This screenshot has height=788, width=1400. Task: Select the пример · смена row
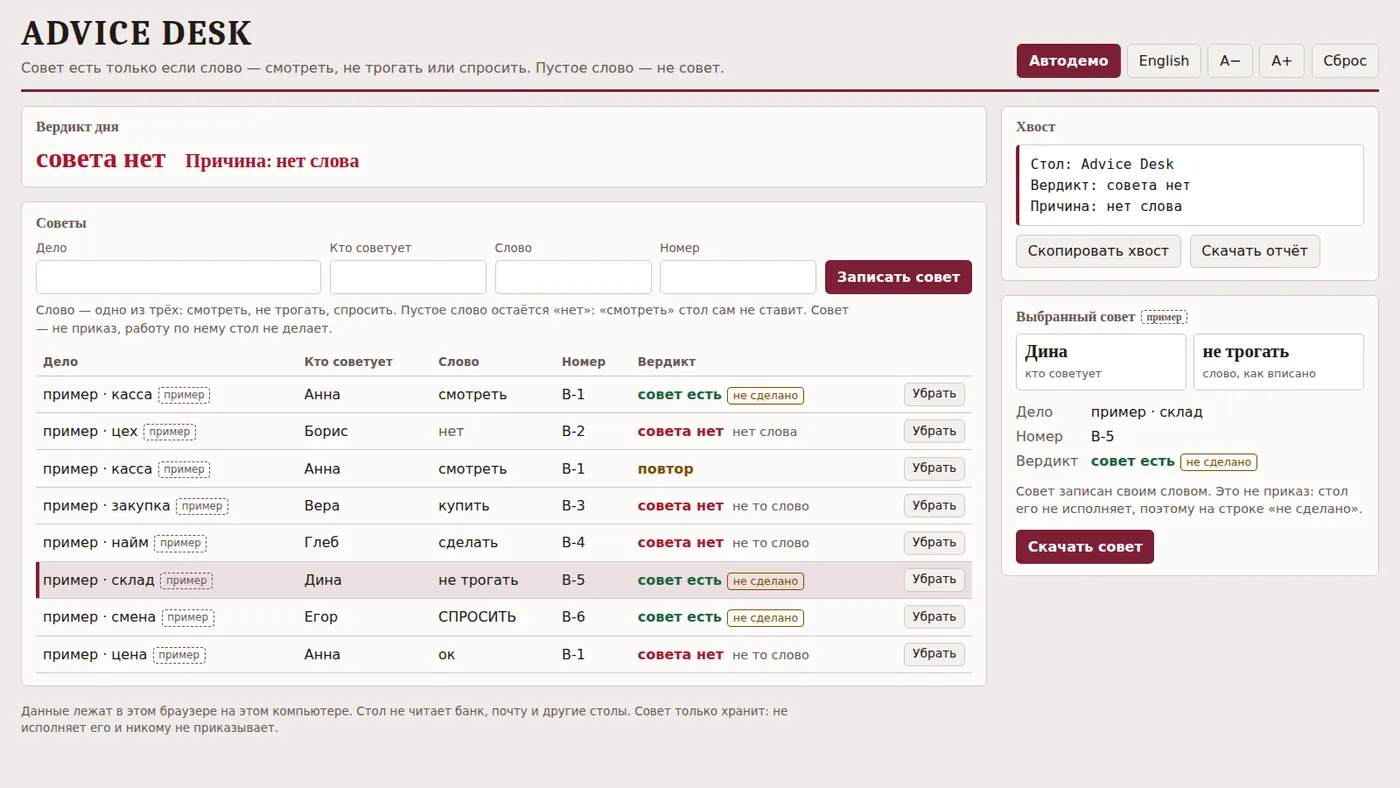[x=504, y=617]
